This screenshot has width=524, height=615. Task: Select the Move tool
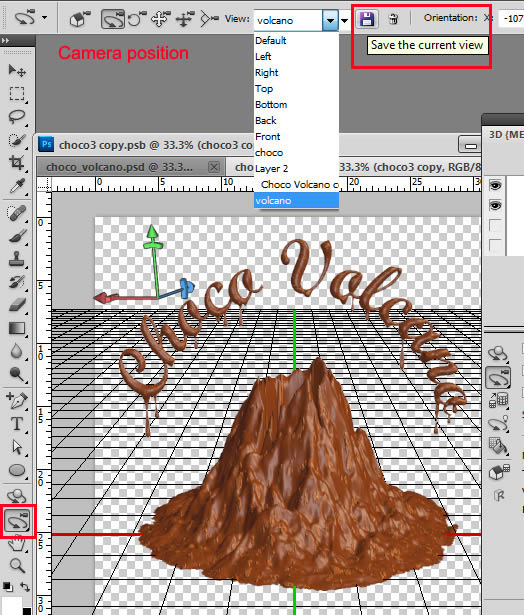tap(17, 71)
